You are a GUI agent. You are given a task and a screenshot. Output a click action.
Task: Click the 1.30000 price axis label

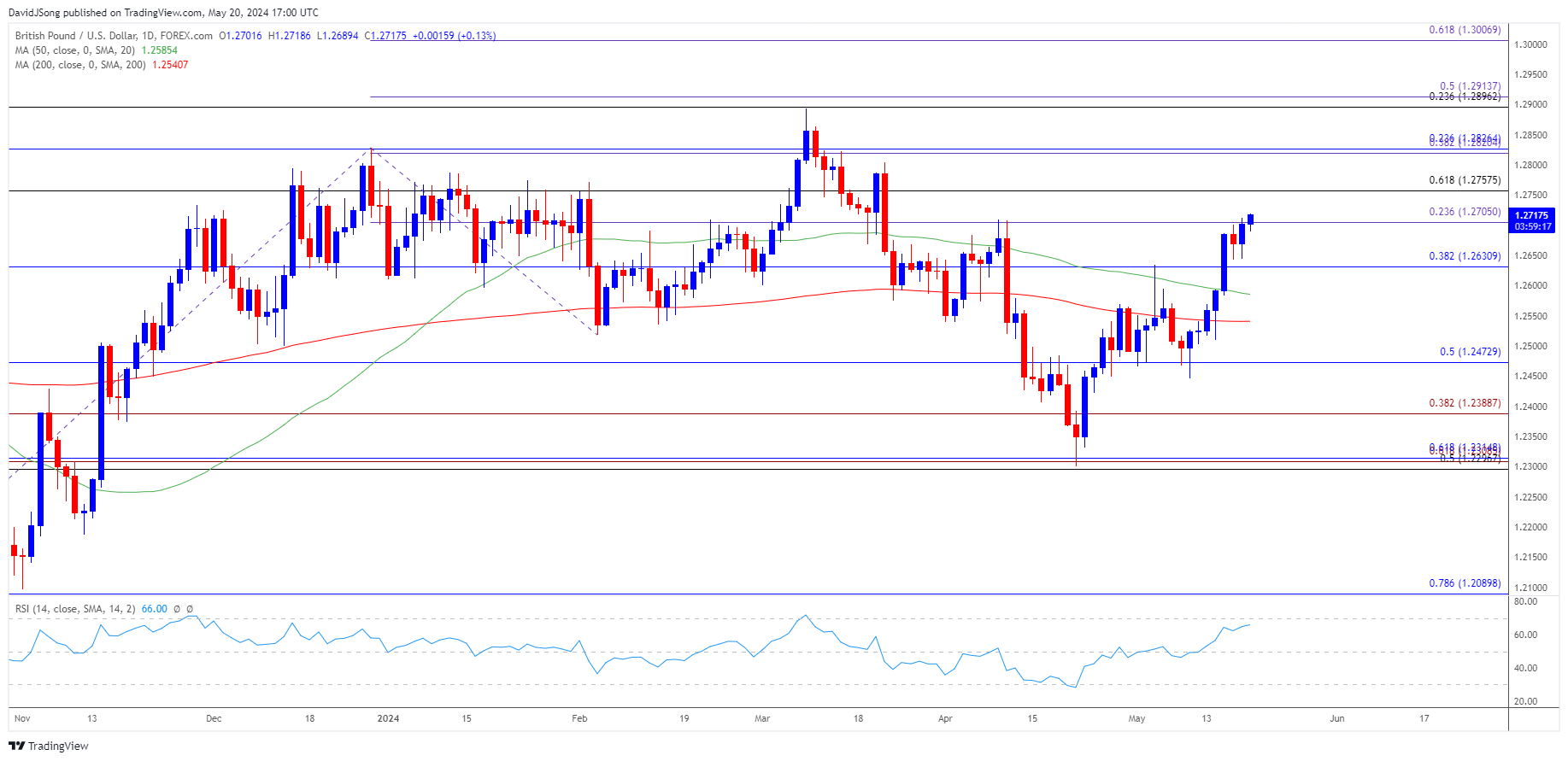coord(1530,44)
